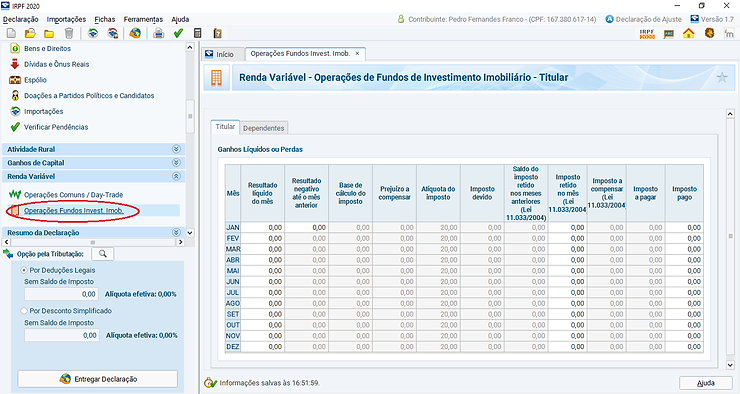Click DEZ Imposto pago cell
Viewport: 740px width, 394px height.
pos(684,347)
